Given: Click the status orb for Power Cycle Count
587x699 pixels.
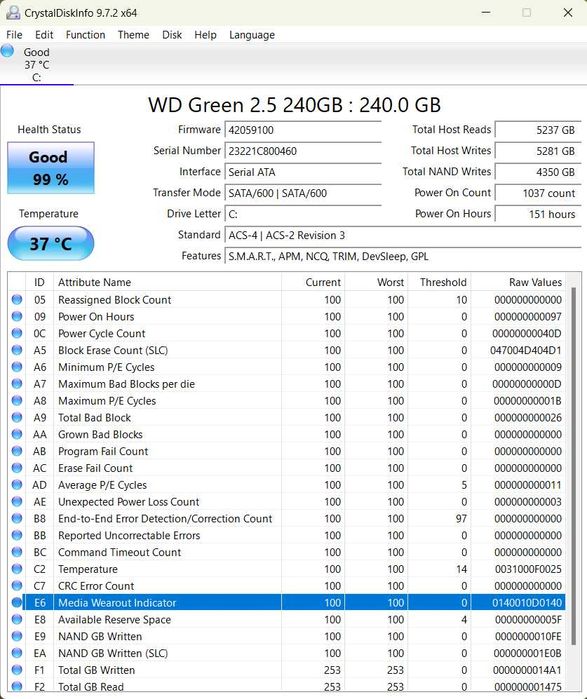Looking at the screenshot, I should [x=17, y=333].
